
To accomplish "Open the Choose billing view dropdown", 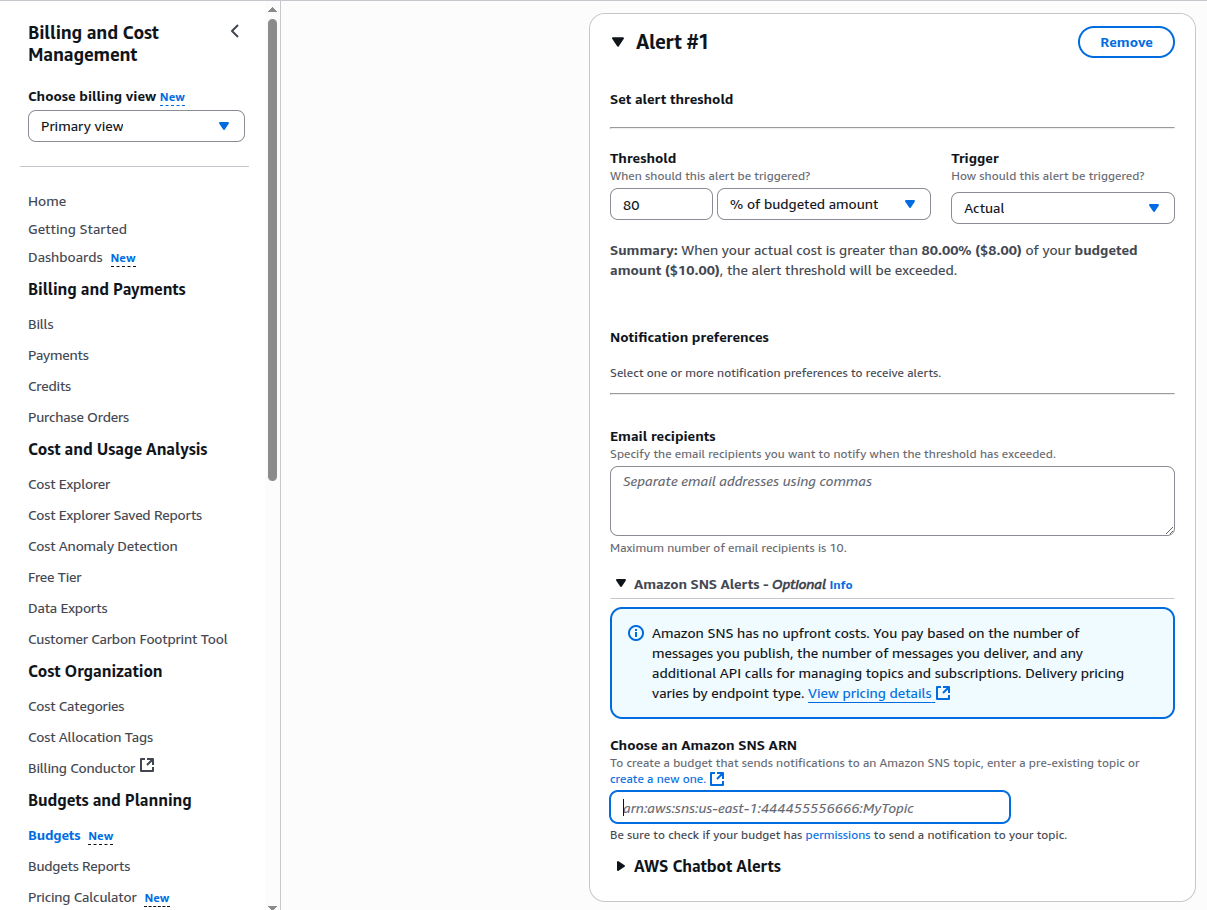I will (136, 126).
